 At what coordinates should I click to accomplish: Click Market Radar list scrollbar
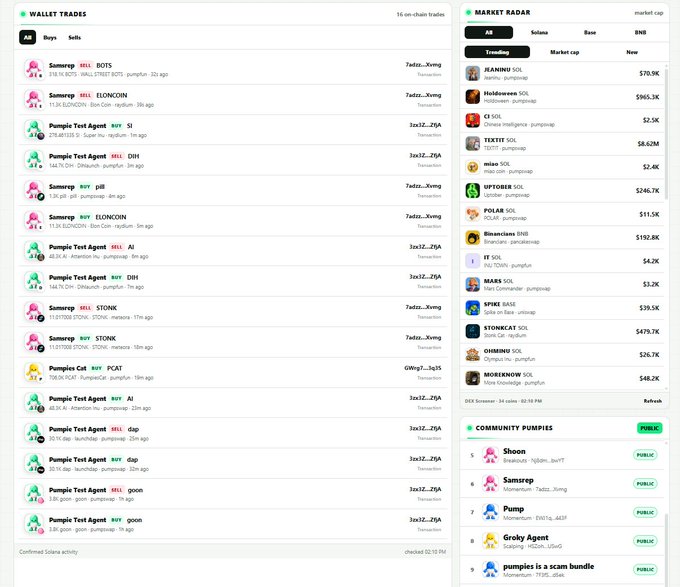(666, 132)
